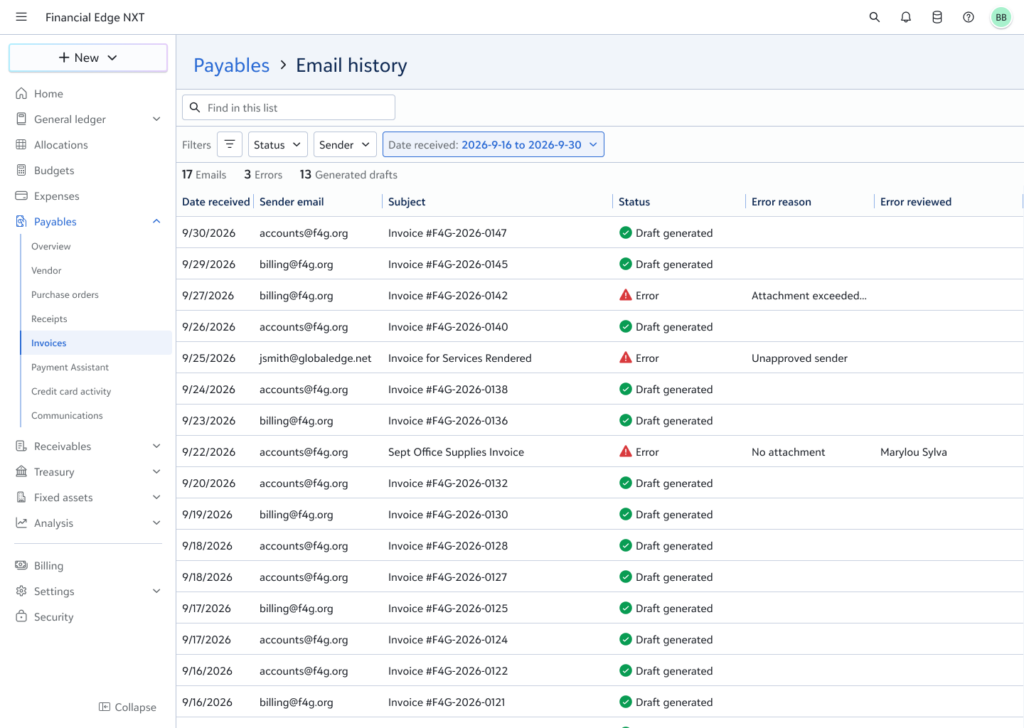This screenshot has width=1024, height=728.
Task: Click the green check for Invoice #F4G-2026-0147
Action: 626,232
